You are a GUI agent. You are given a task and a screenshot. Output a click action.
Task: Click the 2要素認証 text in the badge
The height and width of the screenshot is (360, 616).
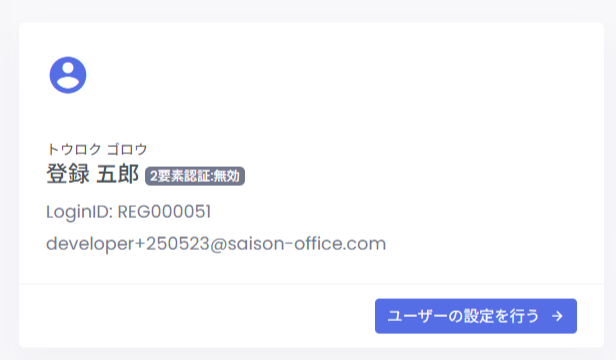tap(180, 176)
